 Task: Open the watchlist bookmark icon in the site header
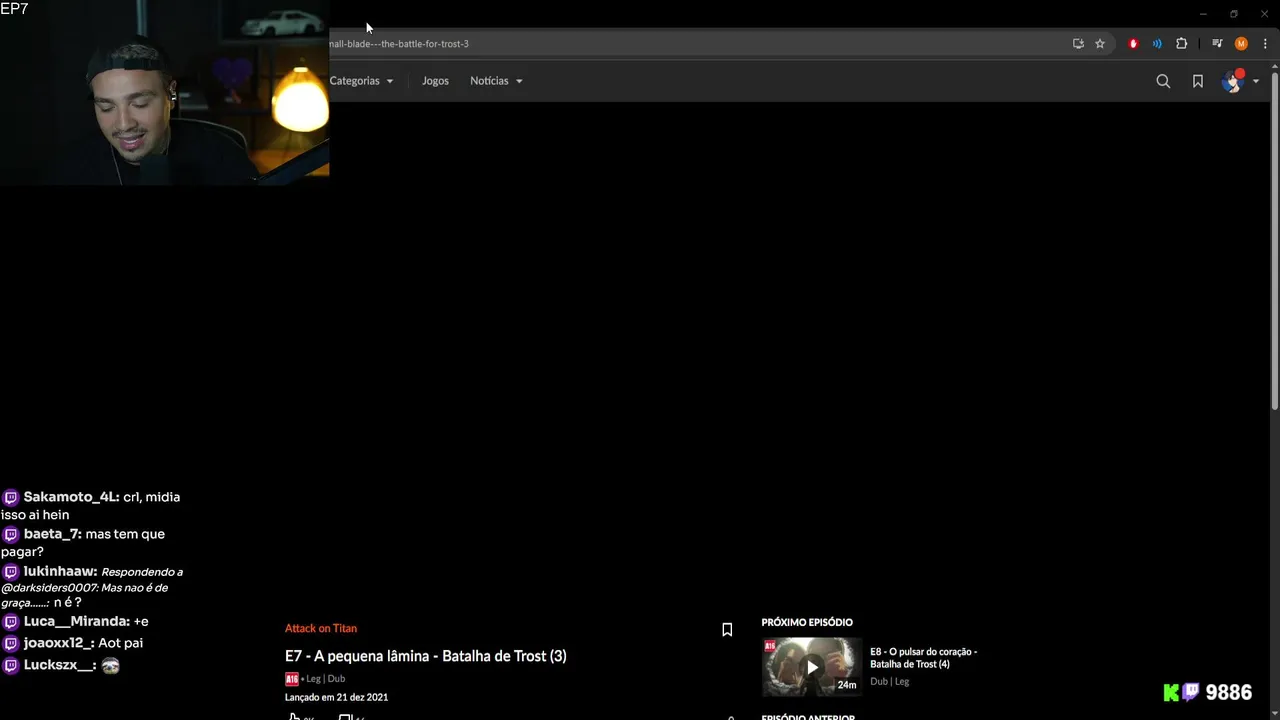1197,81
